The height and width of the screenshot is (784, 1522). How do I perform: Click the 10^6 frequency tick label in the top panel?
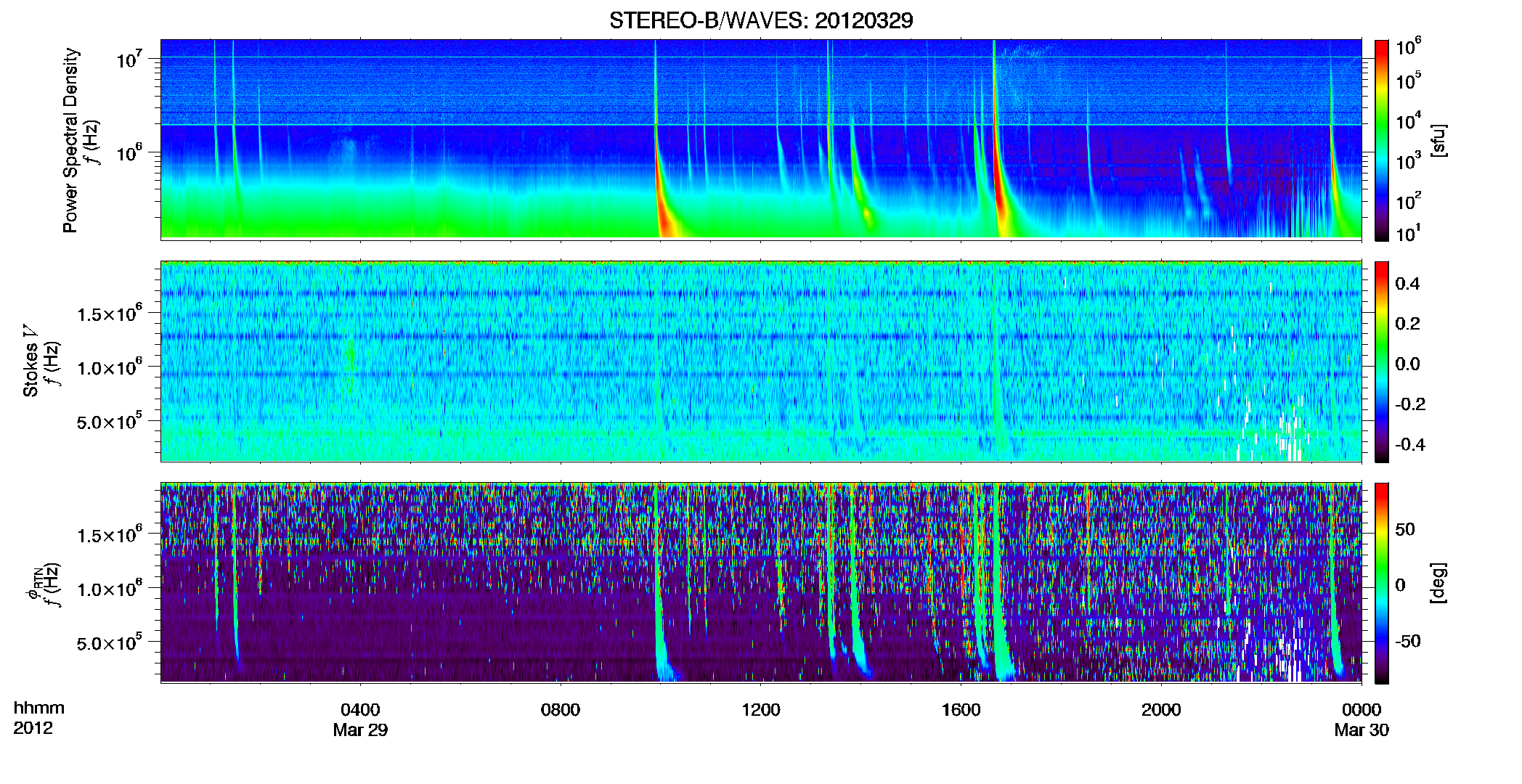pyautogui.click(x=129, y=153)
